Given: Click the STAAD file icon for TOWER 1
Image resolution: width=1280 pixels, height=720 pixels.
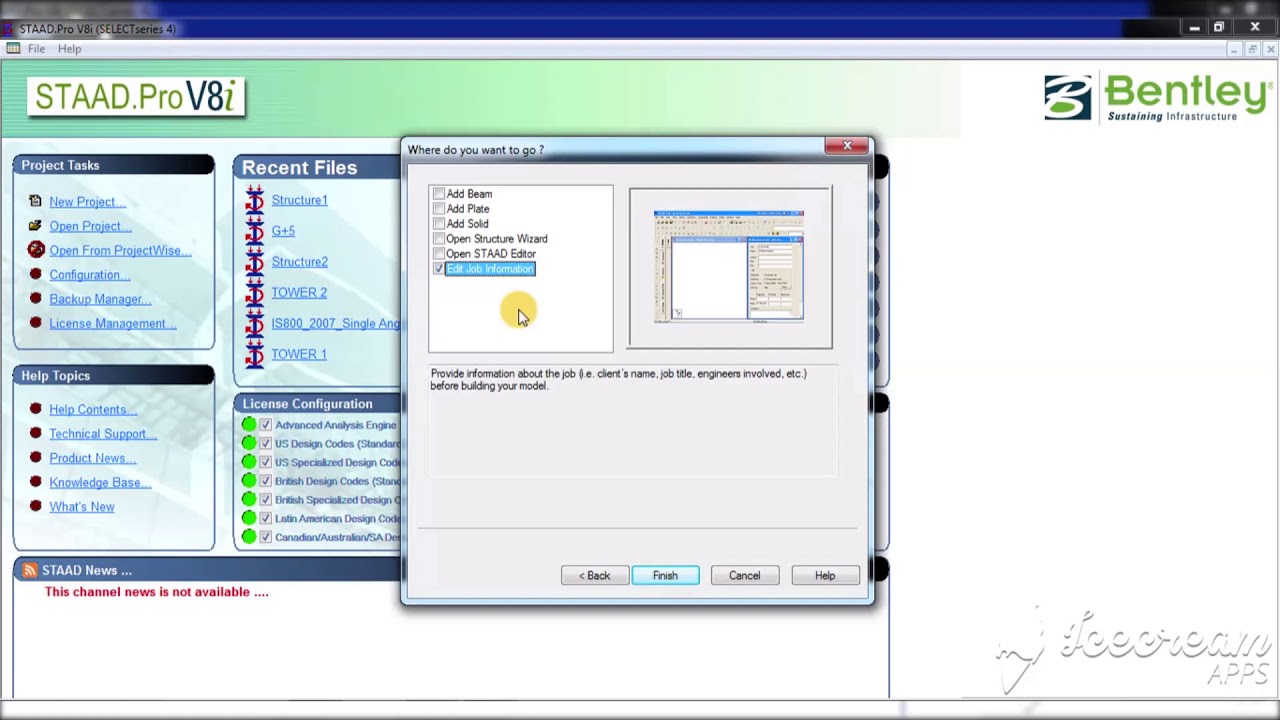Looking at the screenshot, I should coord(255,354).
